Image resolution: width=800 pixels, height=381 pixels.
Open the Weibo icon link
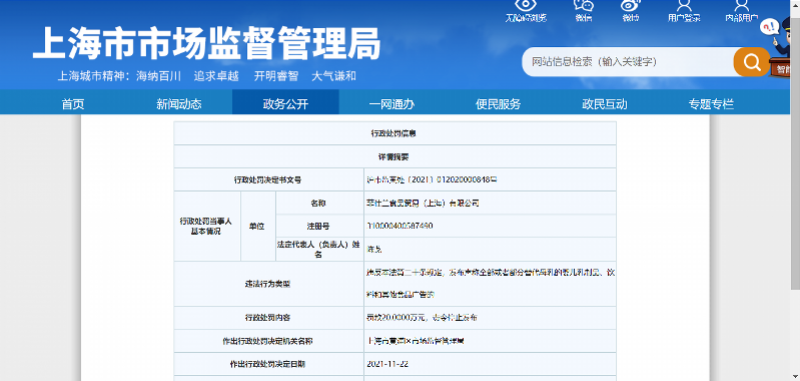tap(631, 6)
